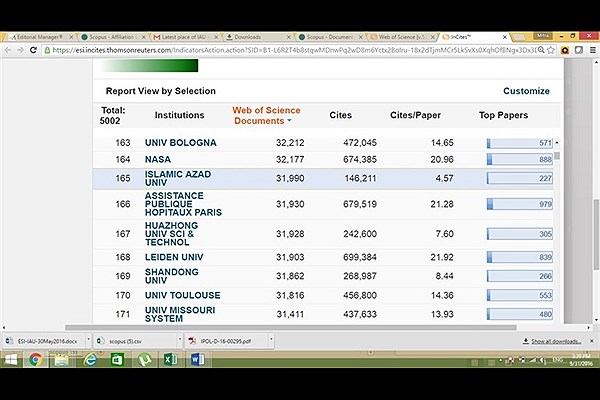Close the downloads bar with the X
The image size is (600, 400).
click(592, 341)
